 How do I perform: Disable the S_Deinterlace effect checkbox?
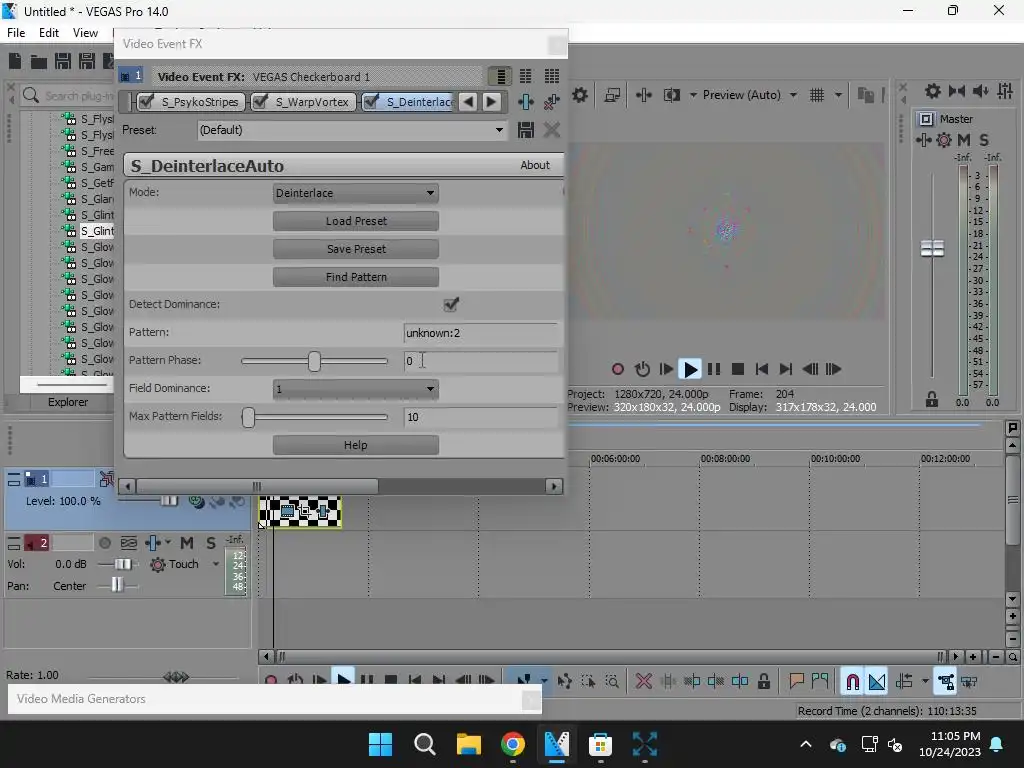pos(371,101)
